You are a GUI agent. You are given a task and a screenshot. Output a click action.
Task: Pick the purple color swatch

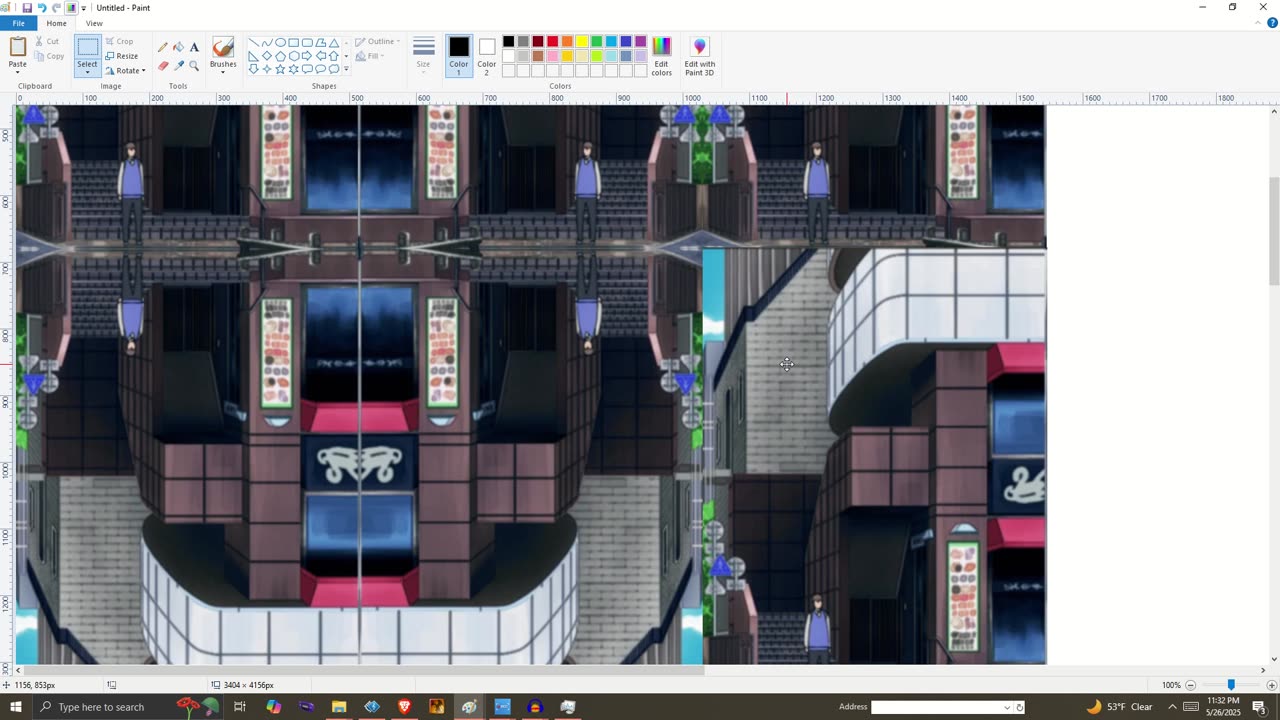coord(640,42)
